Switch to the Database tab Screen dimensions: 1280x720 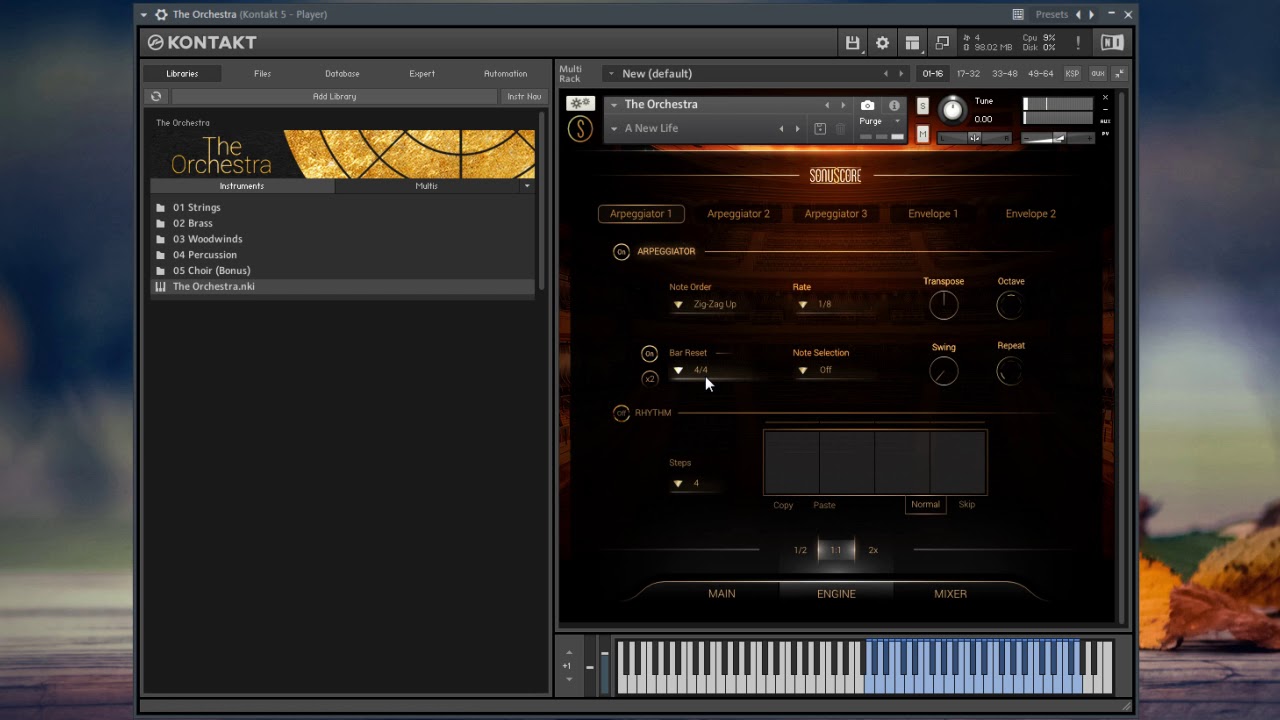342,74
